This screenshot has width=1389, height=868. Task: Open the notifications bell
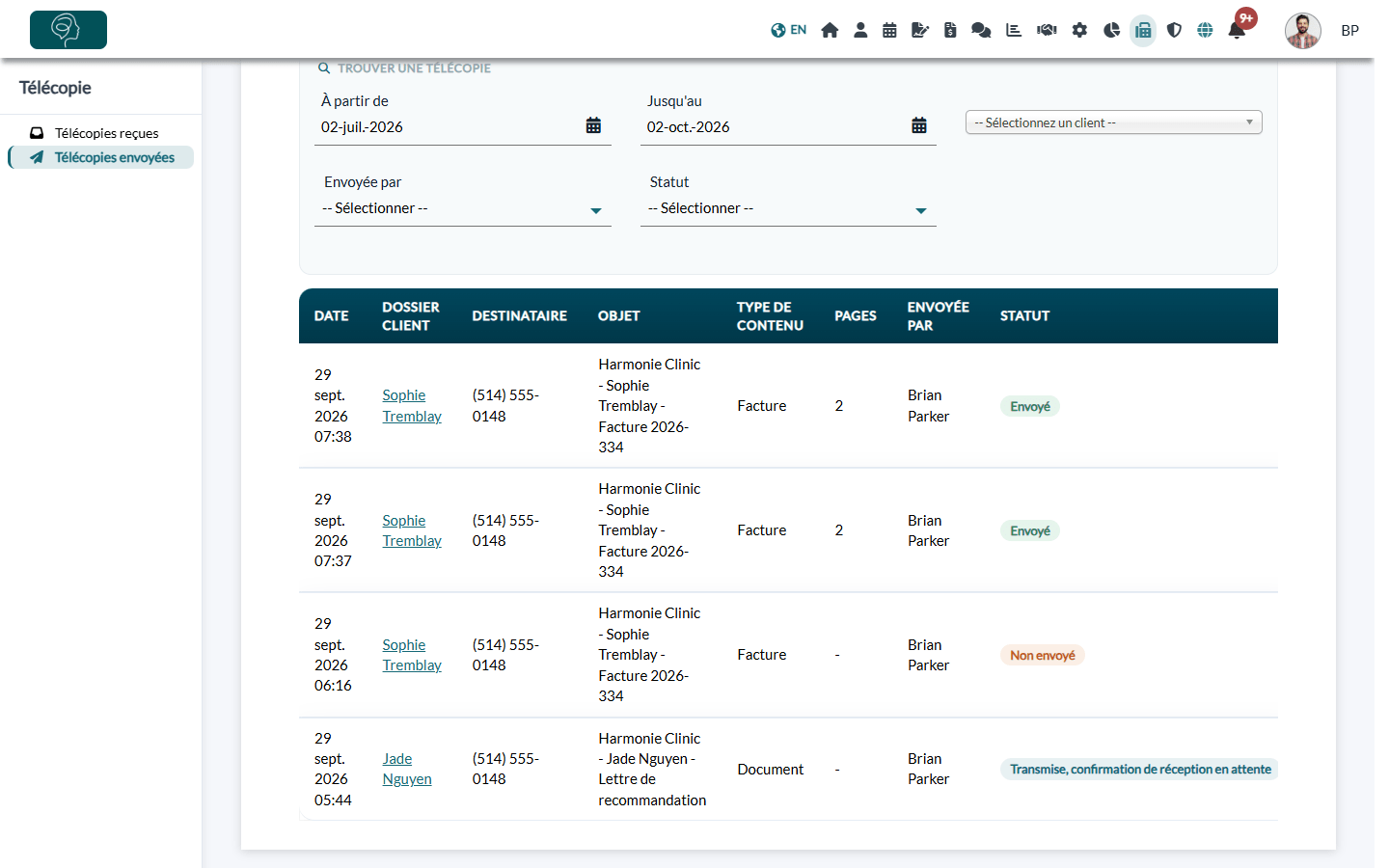pos(1237,30)
